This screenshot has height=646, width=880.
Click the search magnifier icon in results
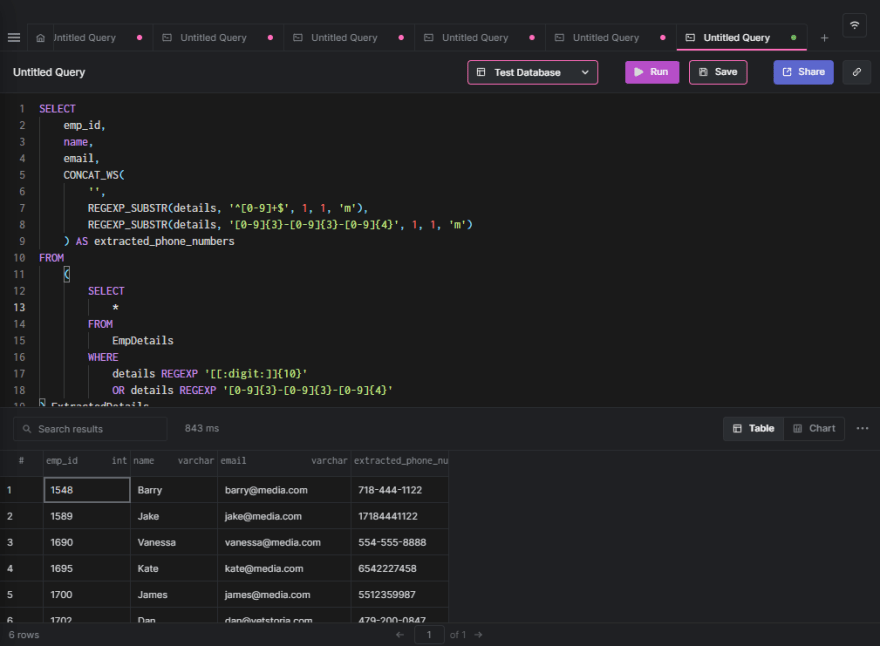click(x=26, y=429)
